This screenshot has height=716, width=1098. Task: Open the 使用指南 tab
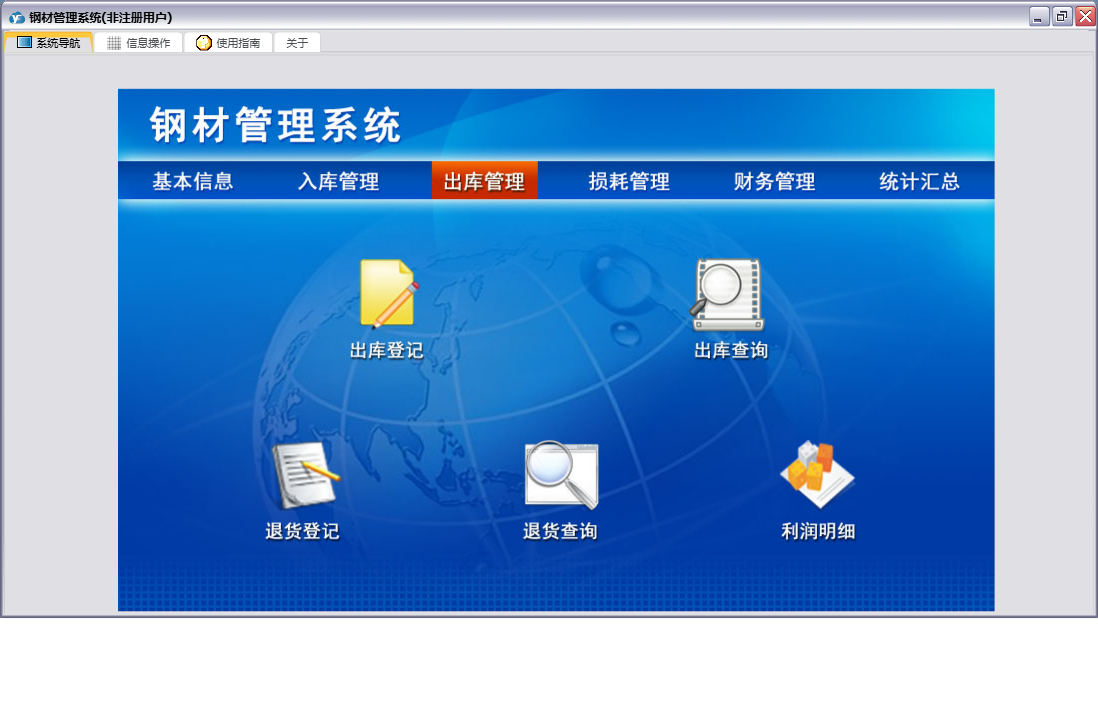coord(228,43)
